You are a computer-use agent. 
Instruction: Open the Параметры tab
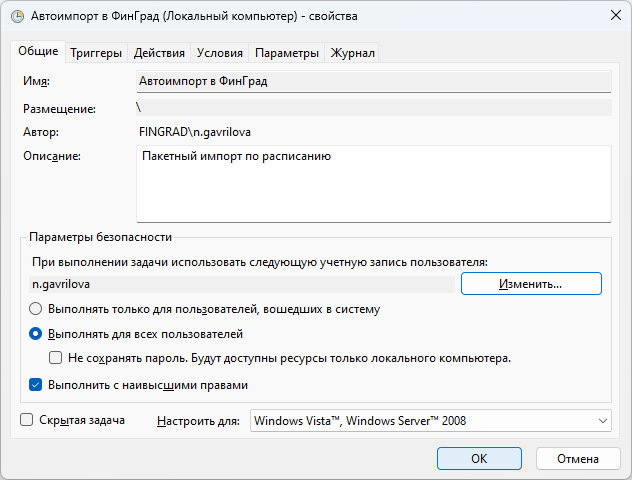(286, 53)
